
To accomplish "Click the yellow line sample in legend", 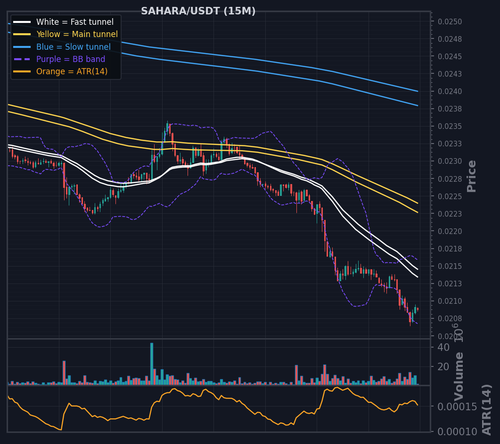I will point(22,34).
